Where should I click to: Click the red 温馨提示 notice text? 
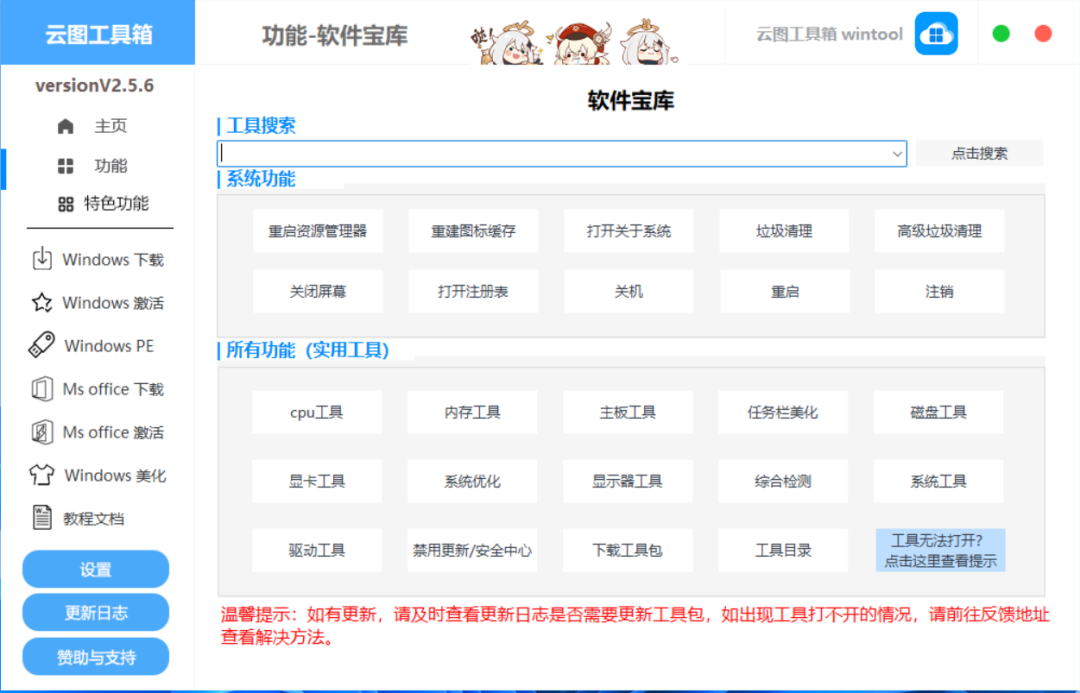click(x=634, y=625)
